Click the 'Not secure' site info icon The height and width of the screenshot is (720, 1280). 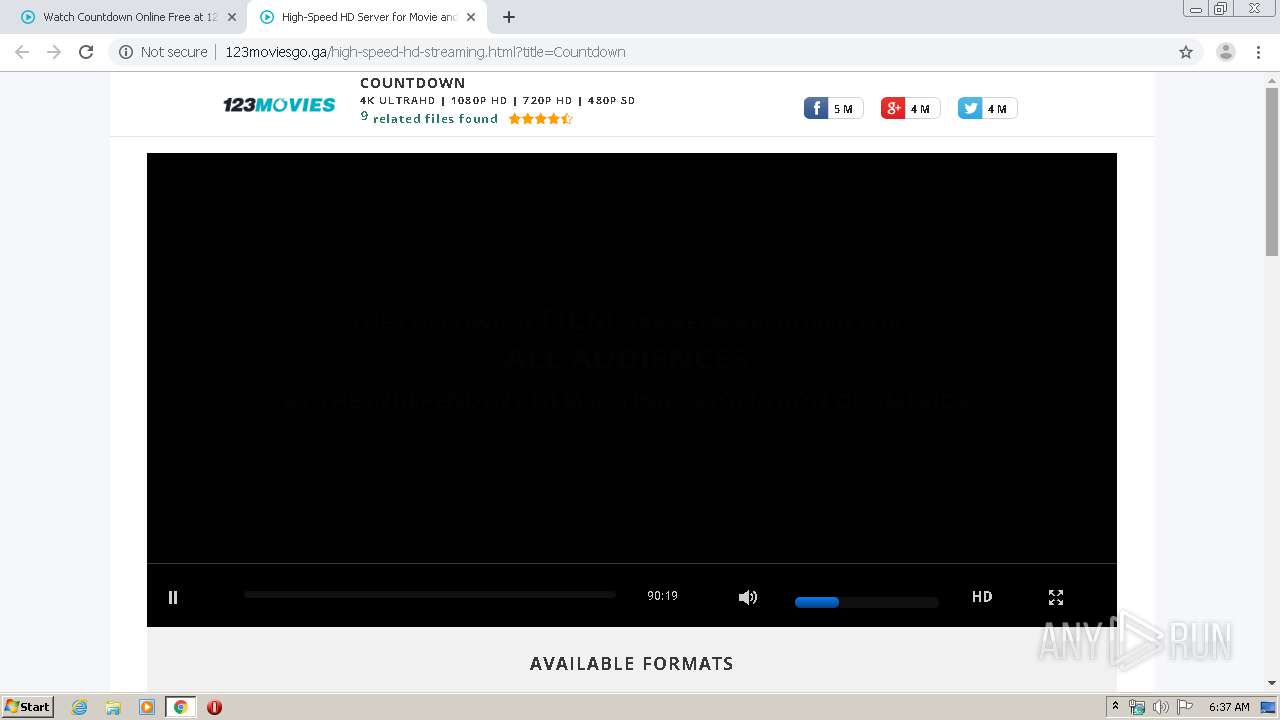click(126, 52)
